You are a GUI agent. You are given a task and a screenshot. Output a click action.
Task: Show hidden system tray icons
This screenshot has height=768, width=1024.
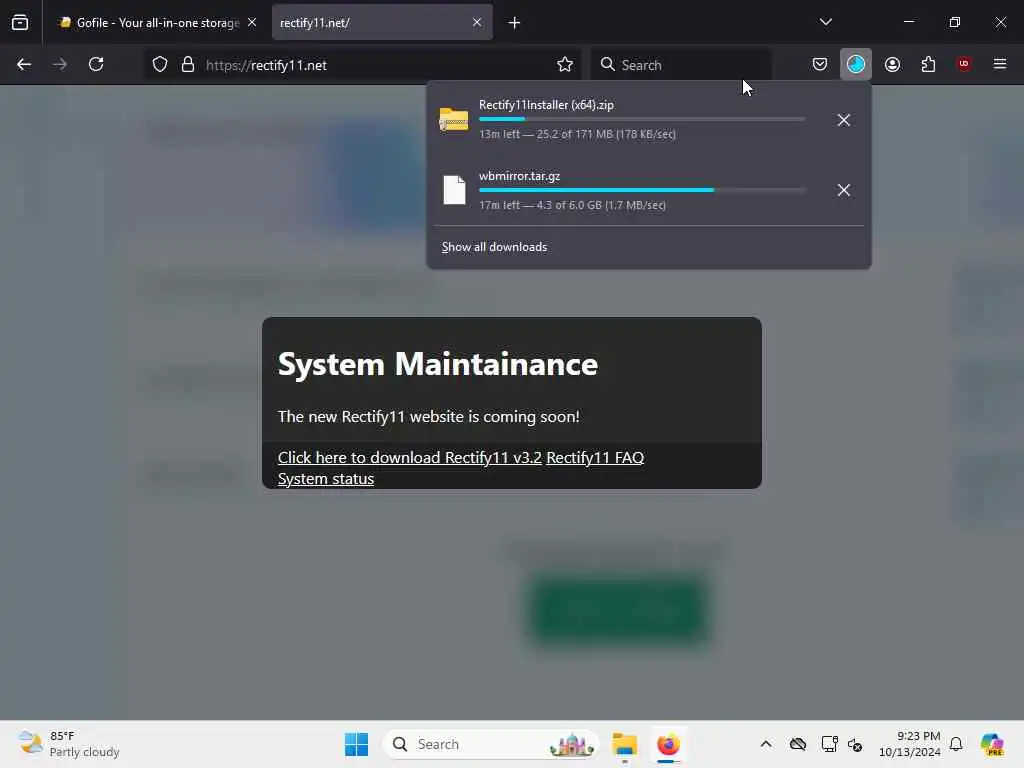766,744
